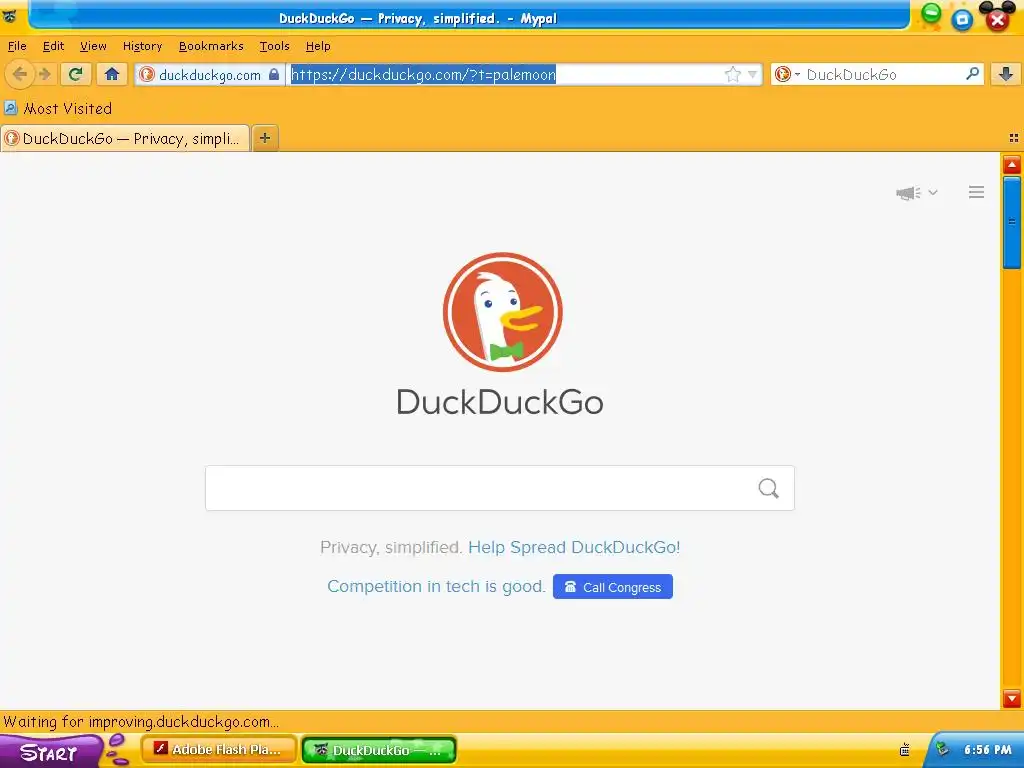Minimize the window with the green button
The width and height of the screenshot is (1024, 768).
click(931, 14)
